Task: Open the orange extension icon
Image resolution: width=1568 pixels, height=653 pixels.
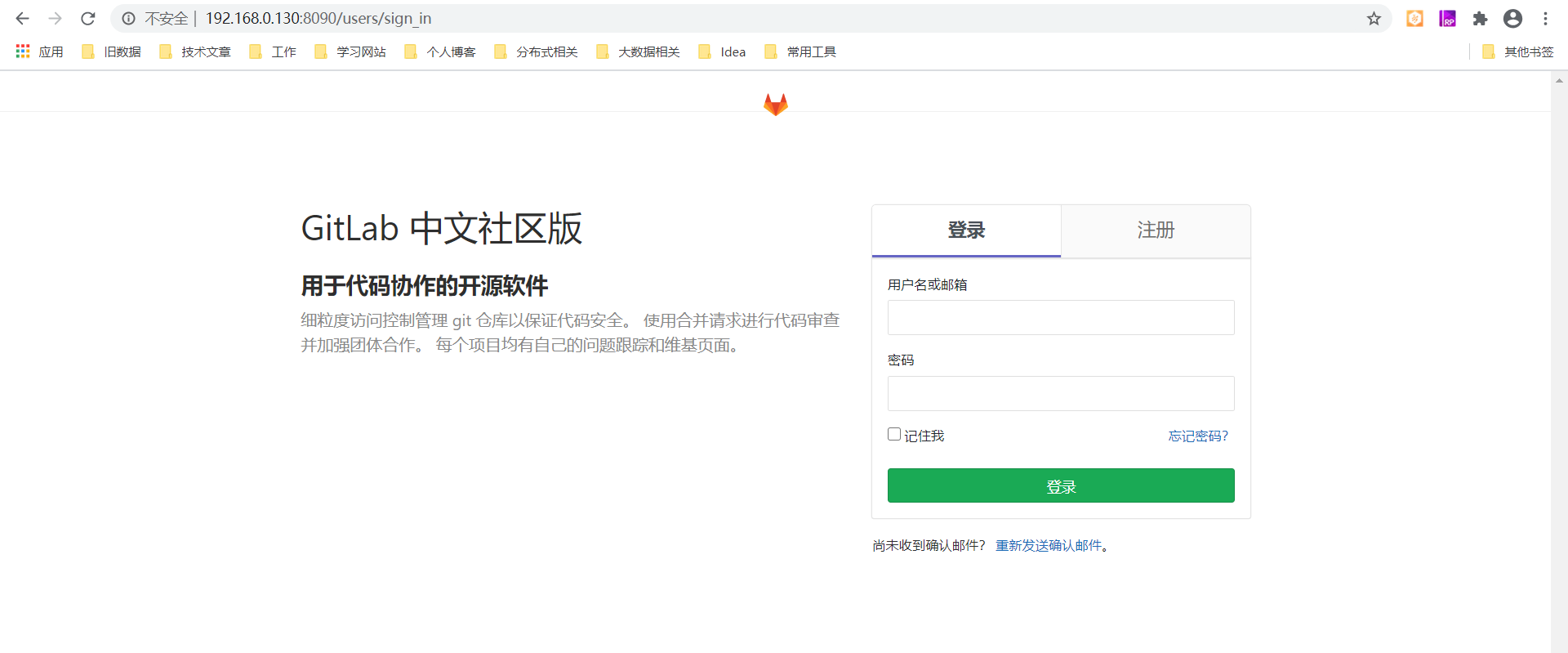Action: click(1414, 18)
